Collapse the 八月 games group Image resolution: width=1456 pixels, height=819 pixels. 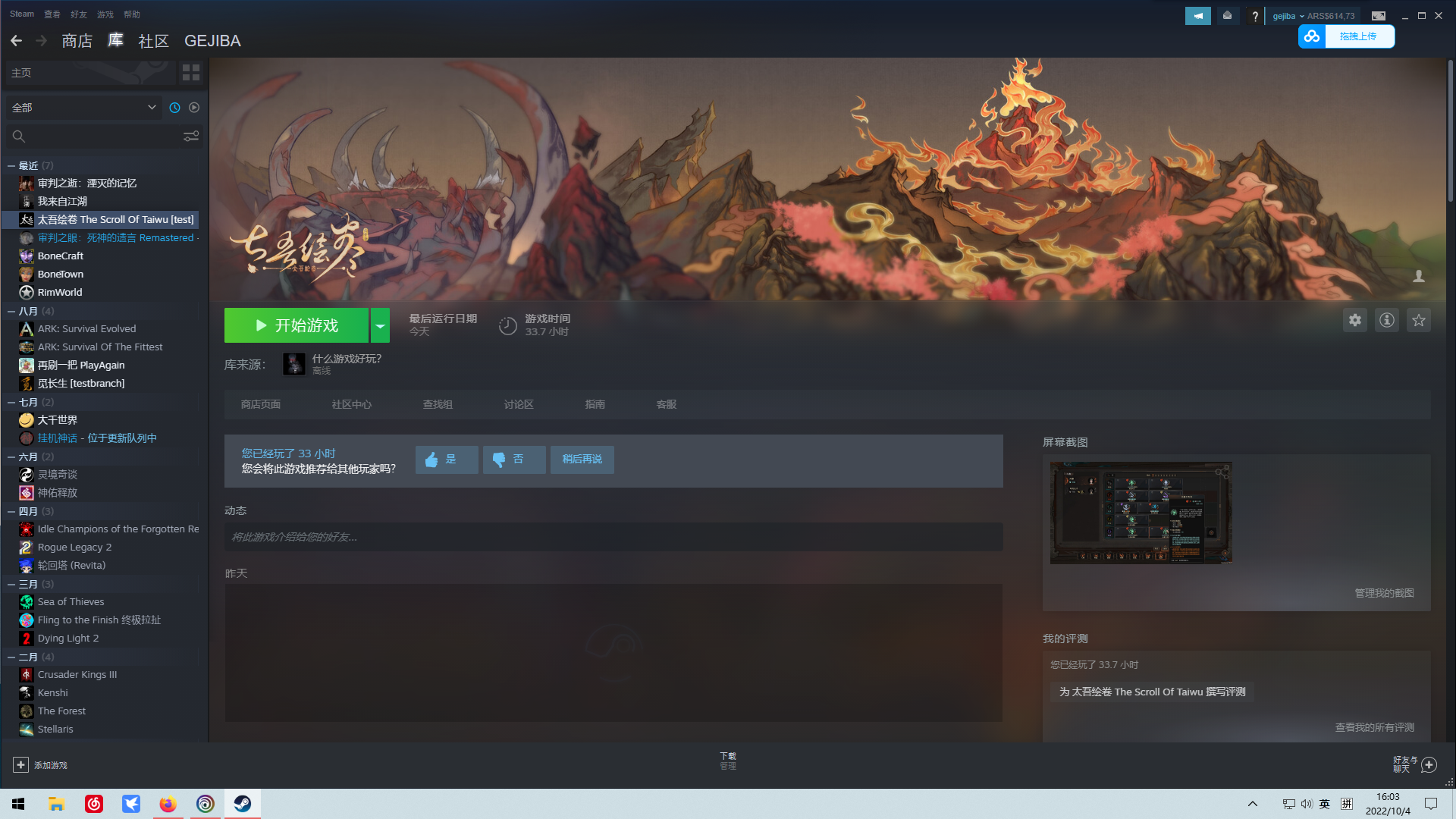[x=11, y=311]
